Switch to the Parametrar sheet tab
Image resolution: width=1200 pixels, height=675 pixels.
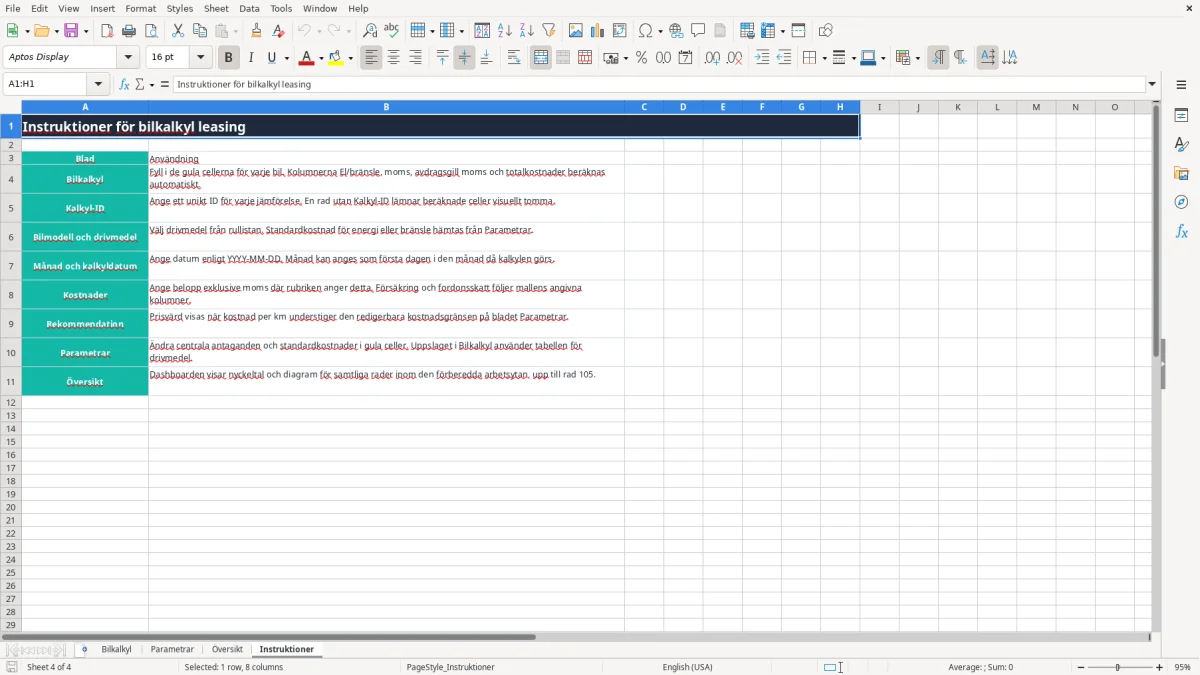172,650
